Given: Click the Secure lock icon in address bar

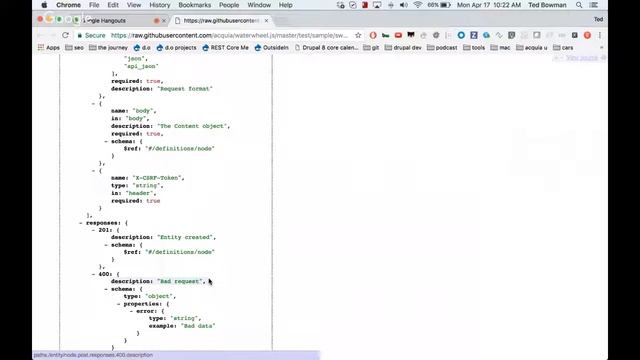Looking at the screenshot, I should (80, 36).
